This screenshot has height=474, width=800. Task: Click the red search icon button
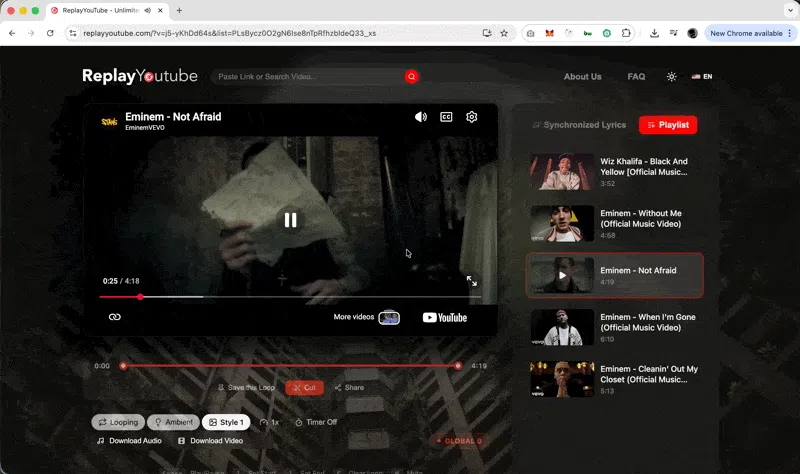click(411, 77)
